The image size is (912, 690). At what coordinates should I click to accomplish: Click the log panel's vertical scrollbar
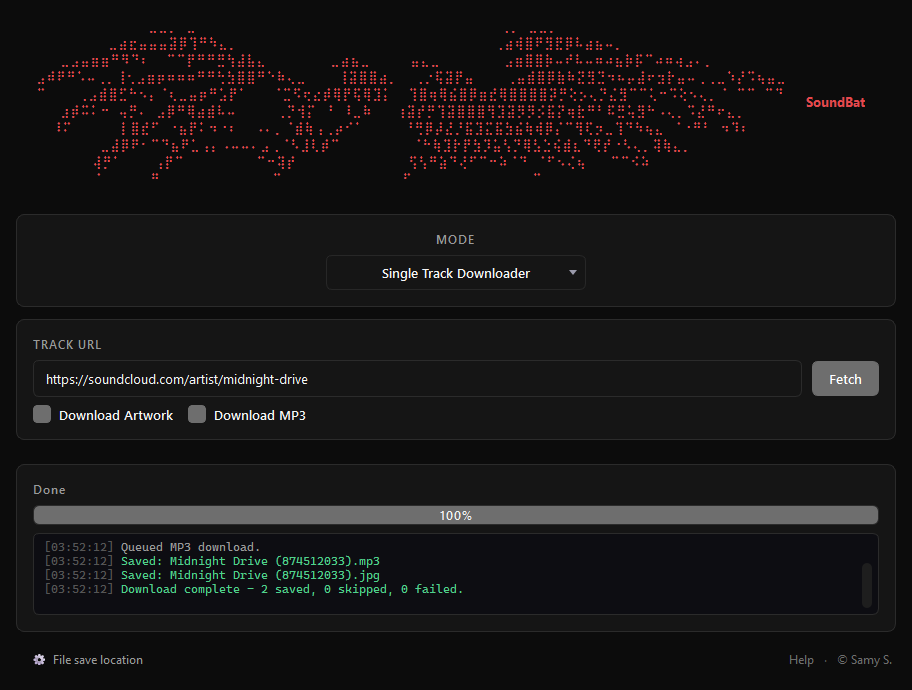pos(867,585)
